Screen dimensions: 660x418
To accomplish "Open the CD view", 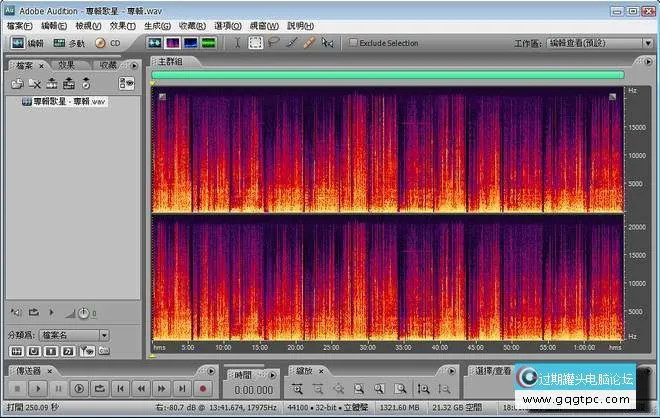I will pyautogui.click(x=108, y=43).
